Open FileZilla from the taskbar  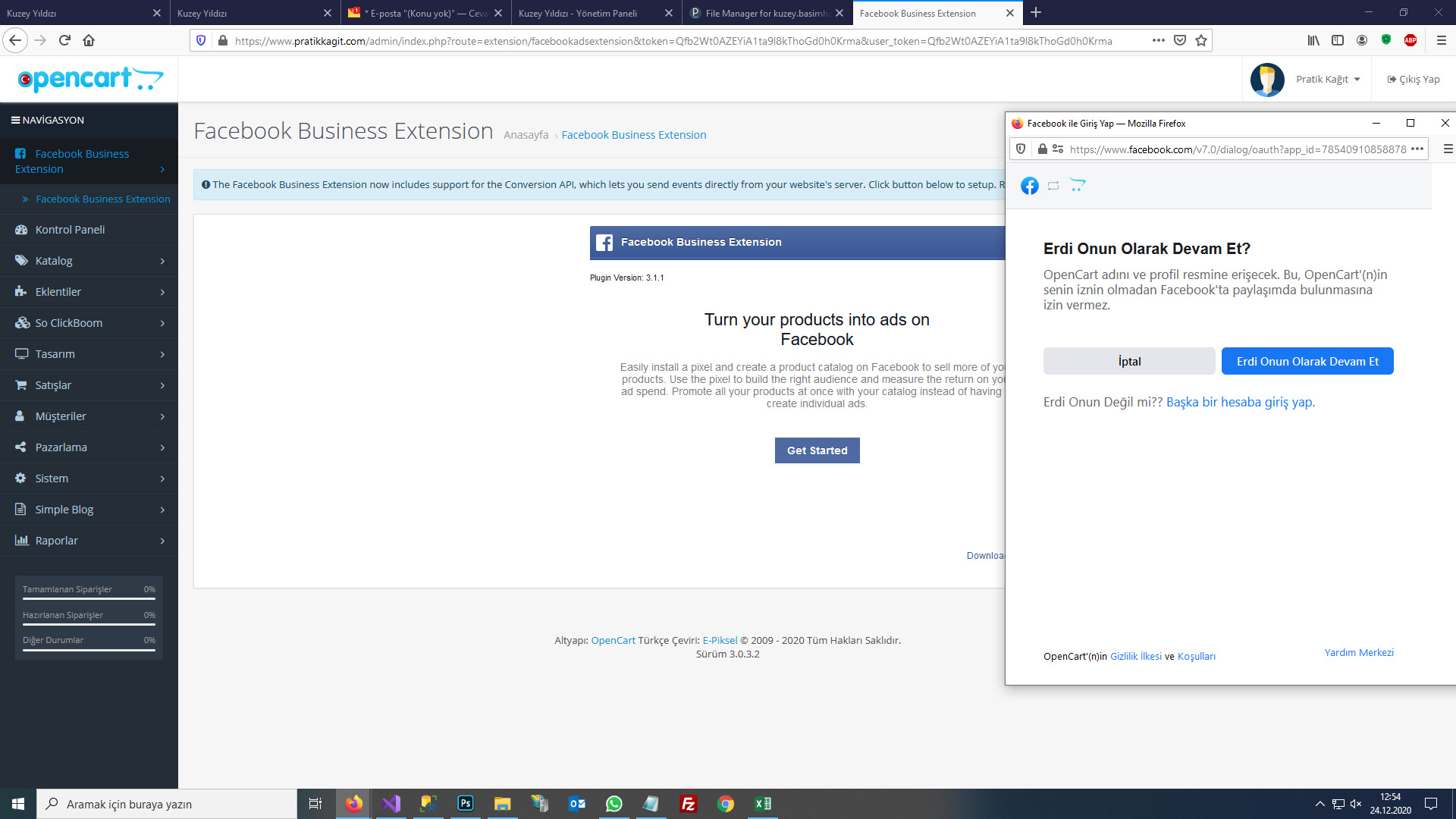click(689, 804)
